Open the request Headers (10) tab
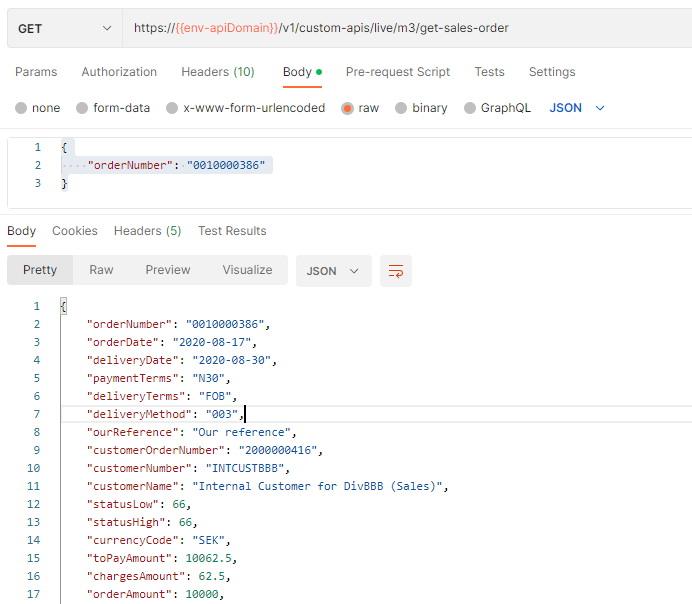The width and height of the screenshot is (692, 604). (218, 72)
